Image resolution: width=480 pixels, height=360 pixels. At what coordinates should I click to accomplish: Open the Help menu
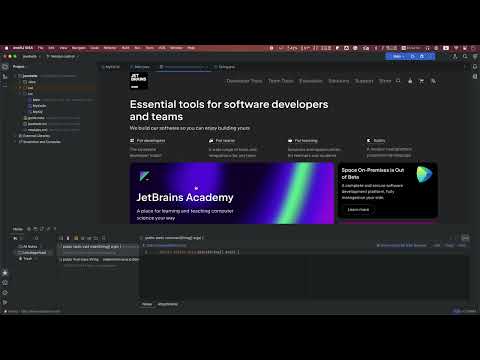click(191, 48)
